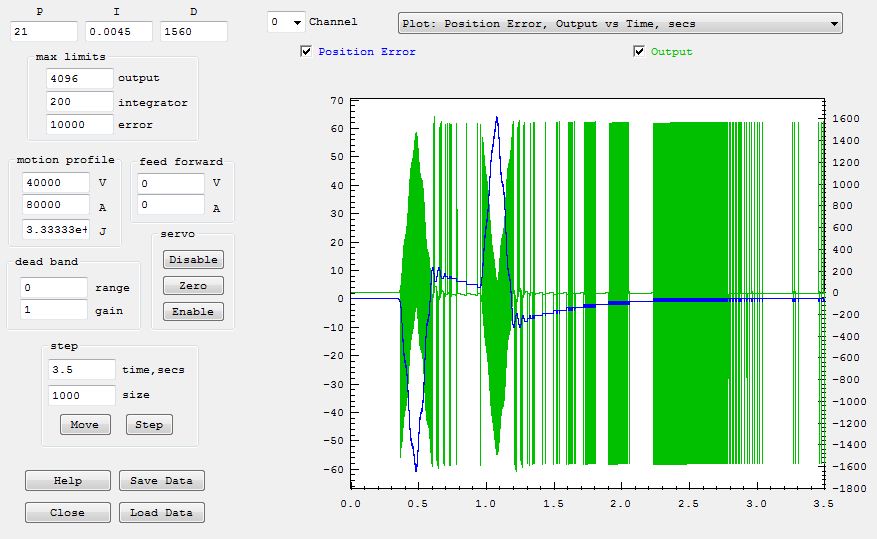Image resolution: width=877 pixels, height=539 pixels.
Task: Click the dead band range field
Action: [x=54, y=287]
